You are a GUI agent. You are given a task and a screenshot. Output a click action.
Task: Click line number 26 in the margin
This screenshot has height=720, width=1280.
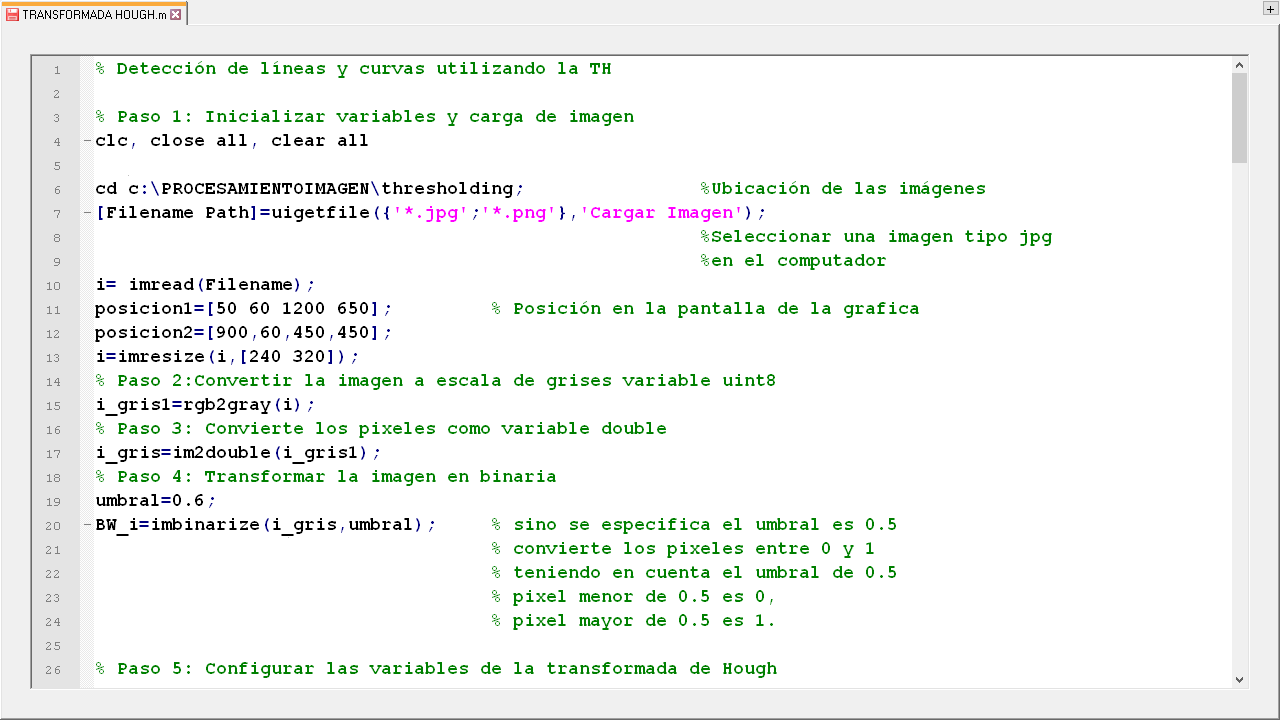[54, 669]
